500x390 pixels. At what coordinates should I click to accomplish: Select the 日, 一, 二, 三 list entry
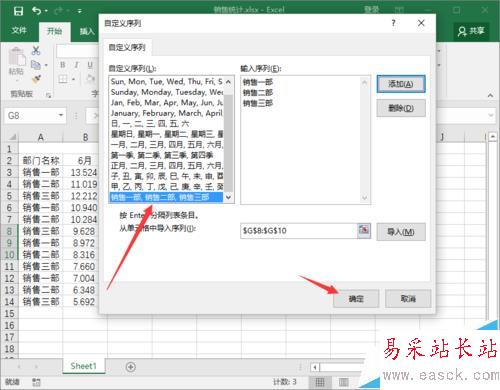(166, 124)
